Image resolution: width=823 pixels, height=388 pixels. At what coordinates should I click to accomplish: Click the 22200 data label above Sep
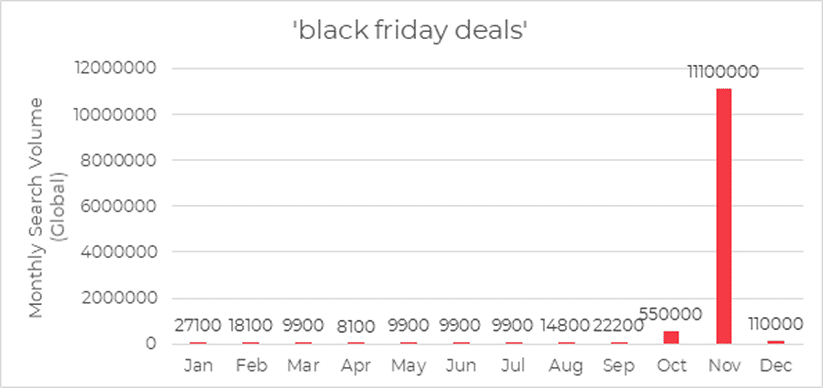619,325
